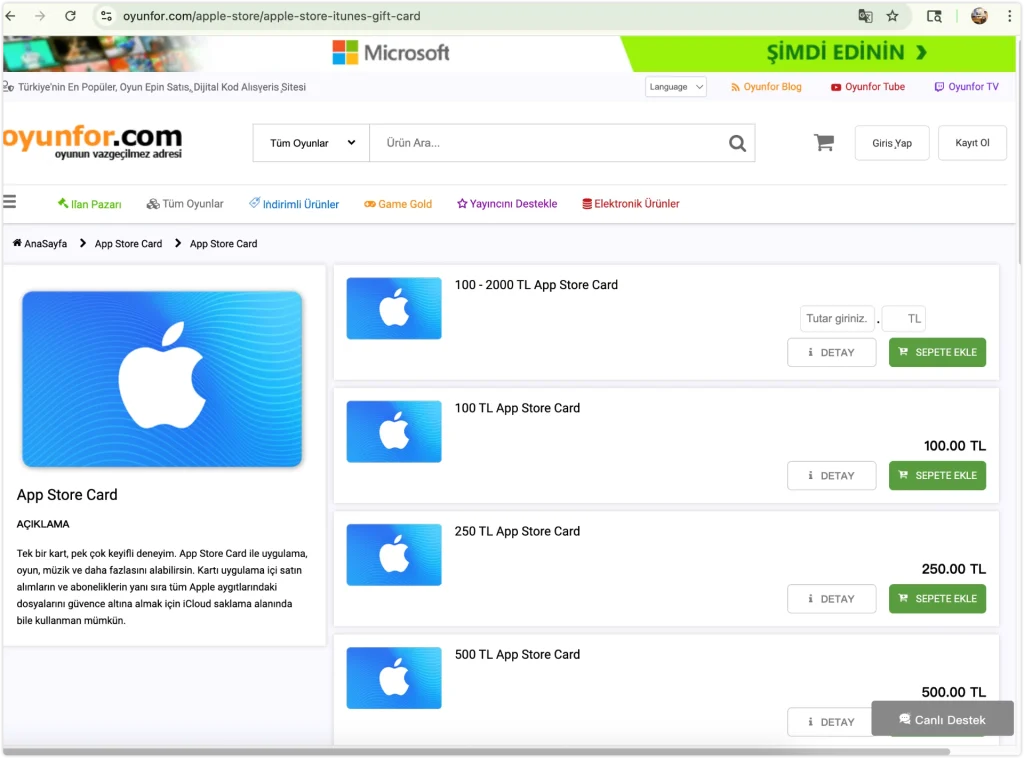Visit the Oyunfor TV link
The width and height of the screenshot is (1024, 758).
point(967,87)
